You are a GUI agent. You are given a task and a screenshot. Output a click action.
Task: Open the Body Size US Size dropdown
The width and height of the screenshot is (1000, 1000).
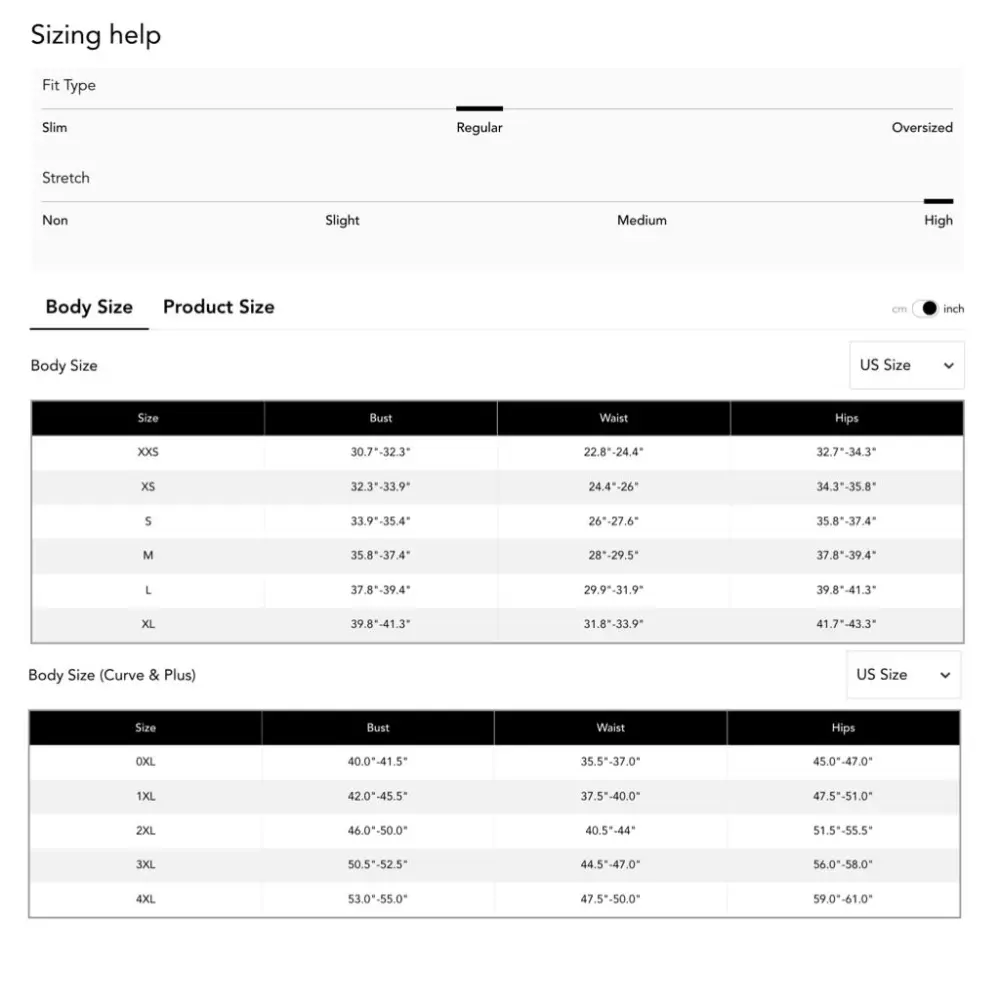906,365
